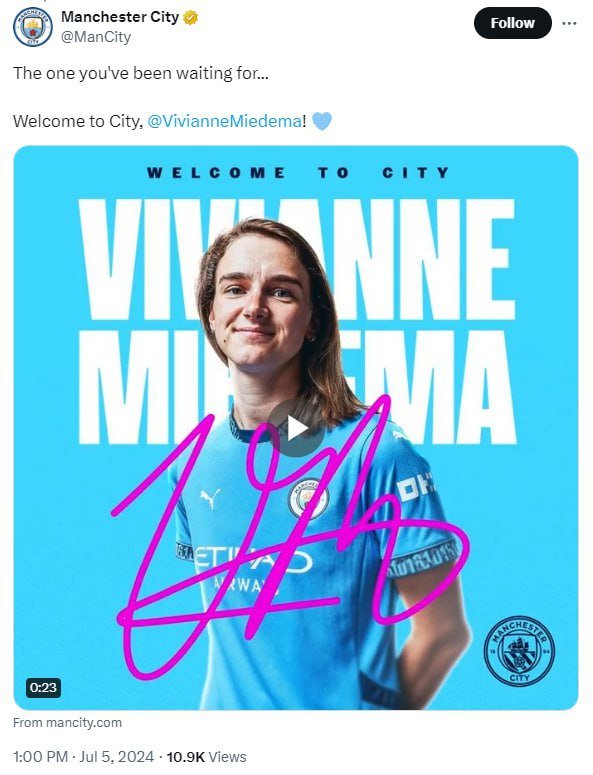Play the welcome video
The image size is (593, 775).
click(296, 428)
